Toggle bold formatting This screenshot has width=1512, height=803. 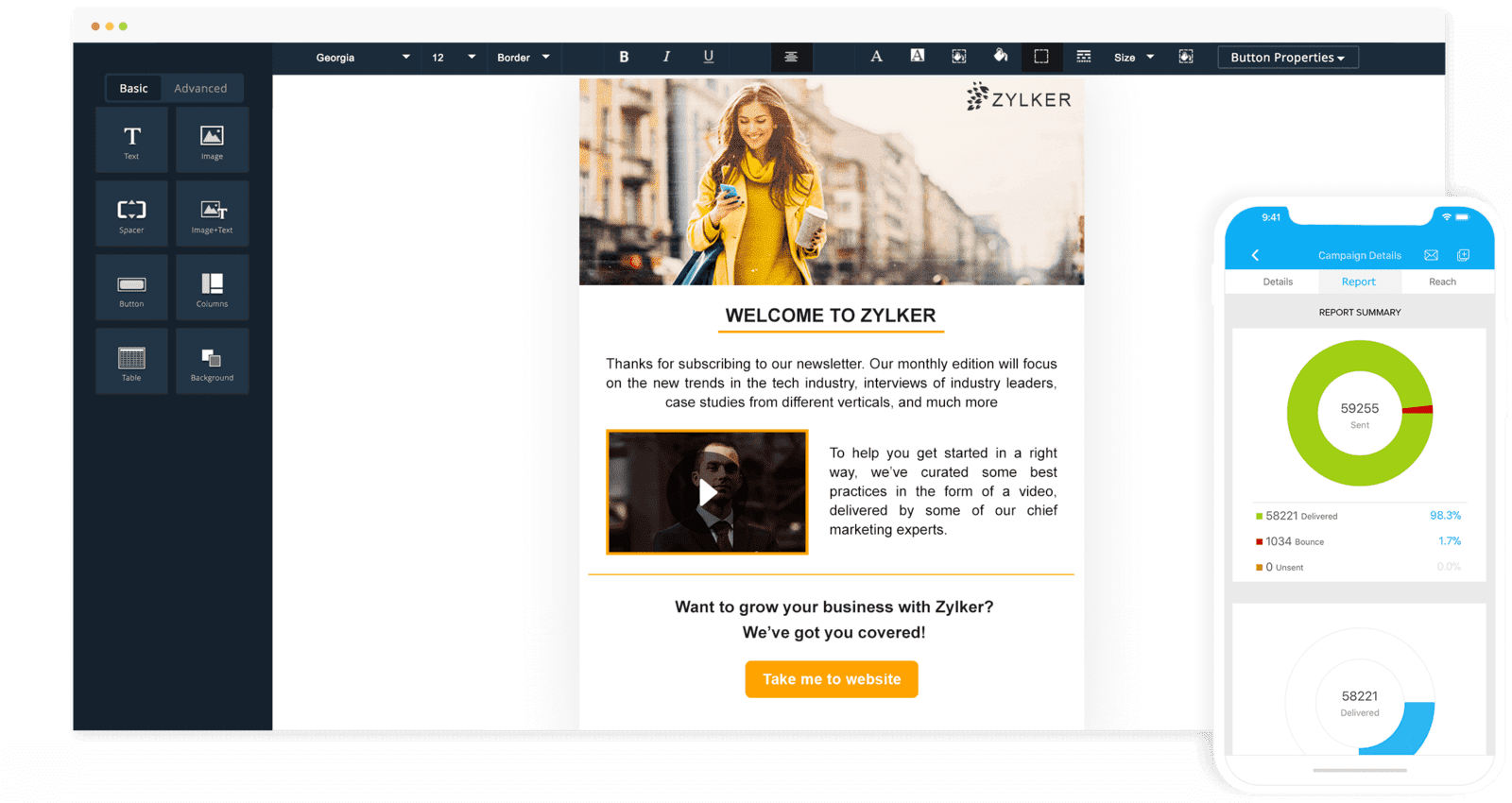point(624,57)
